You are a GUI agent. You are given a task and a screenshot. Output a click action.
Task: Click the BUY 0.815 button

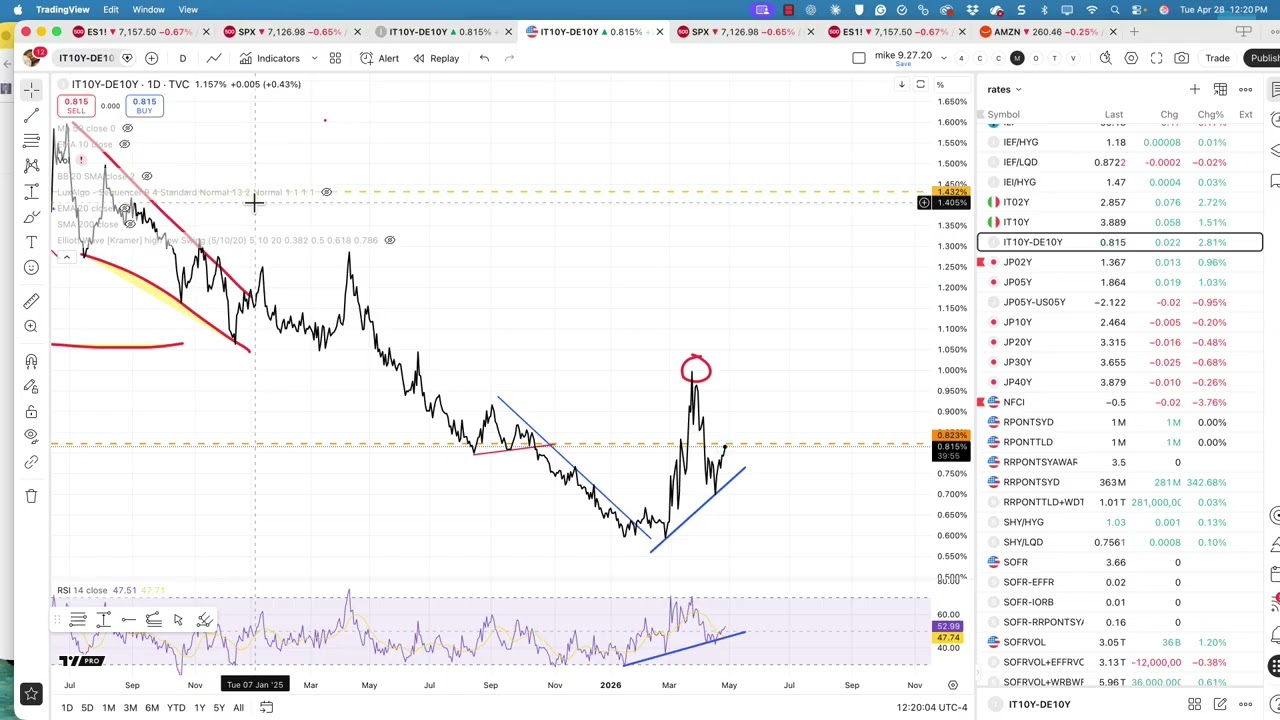pyautogui.click(x=144, y=105)
